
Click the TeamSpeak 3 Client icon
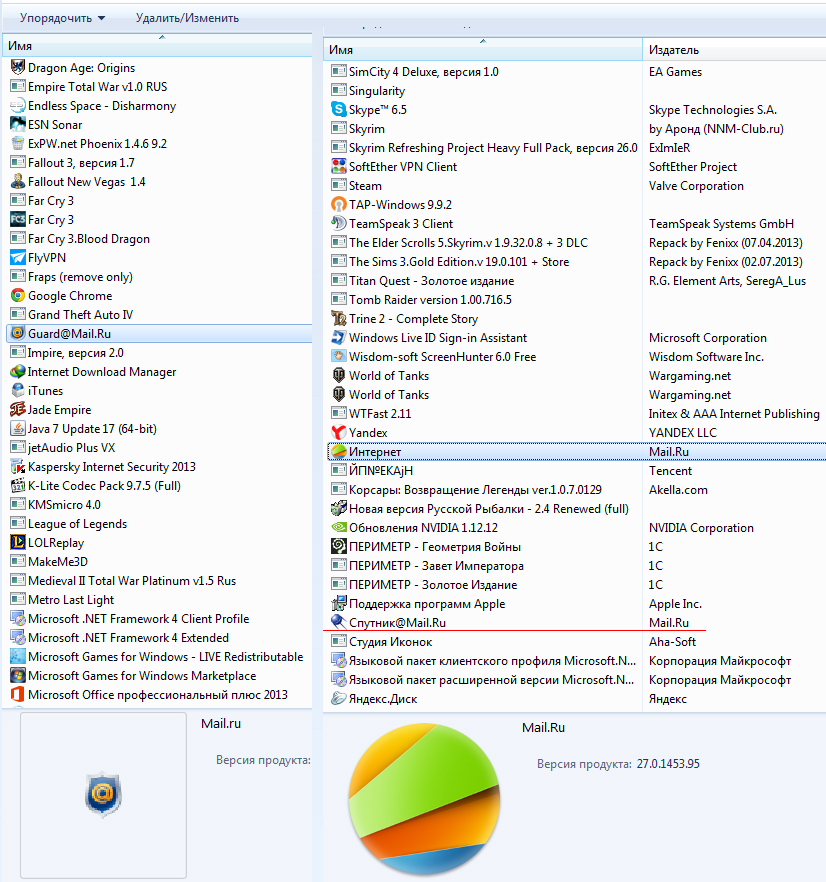pyautogui.click(x=339, y=224)
